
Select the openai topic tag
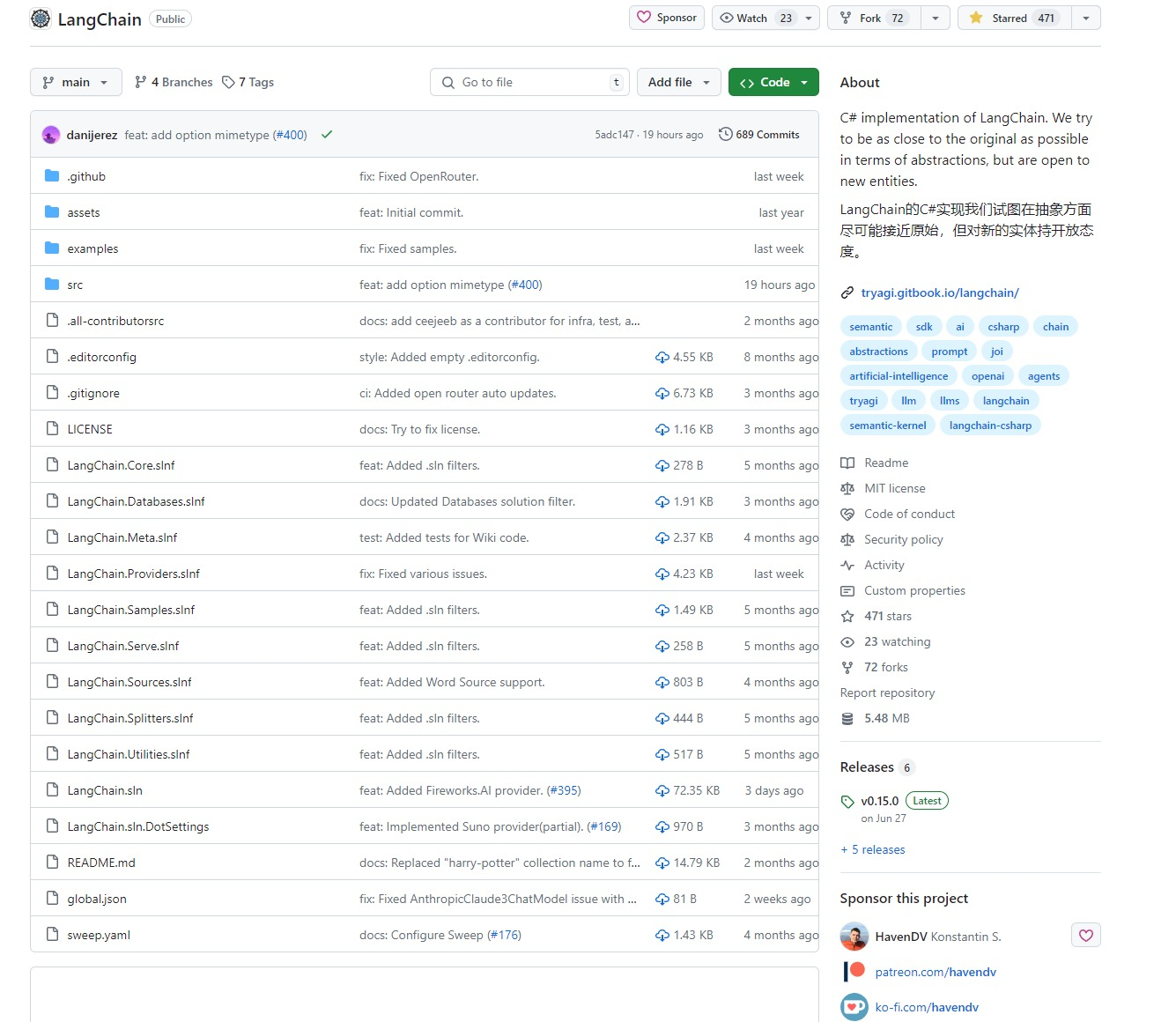(987, 376)
